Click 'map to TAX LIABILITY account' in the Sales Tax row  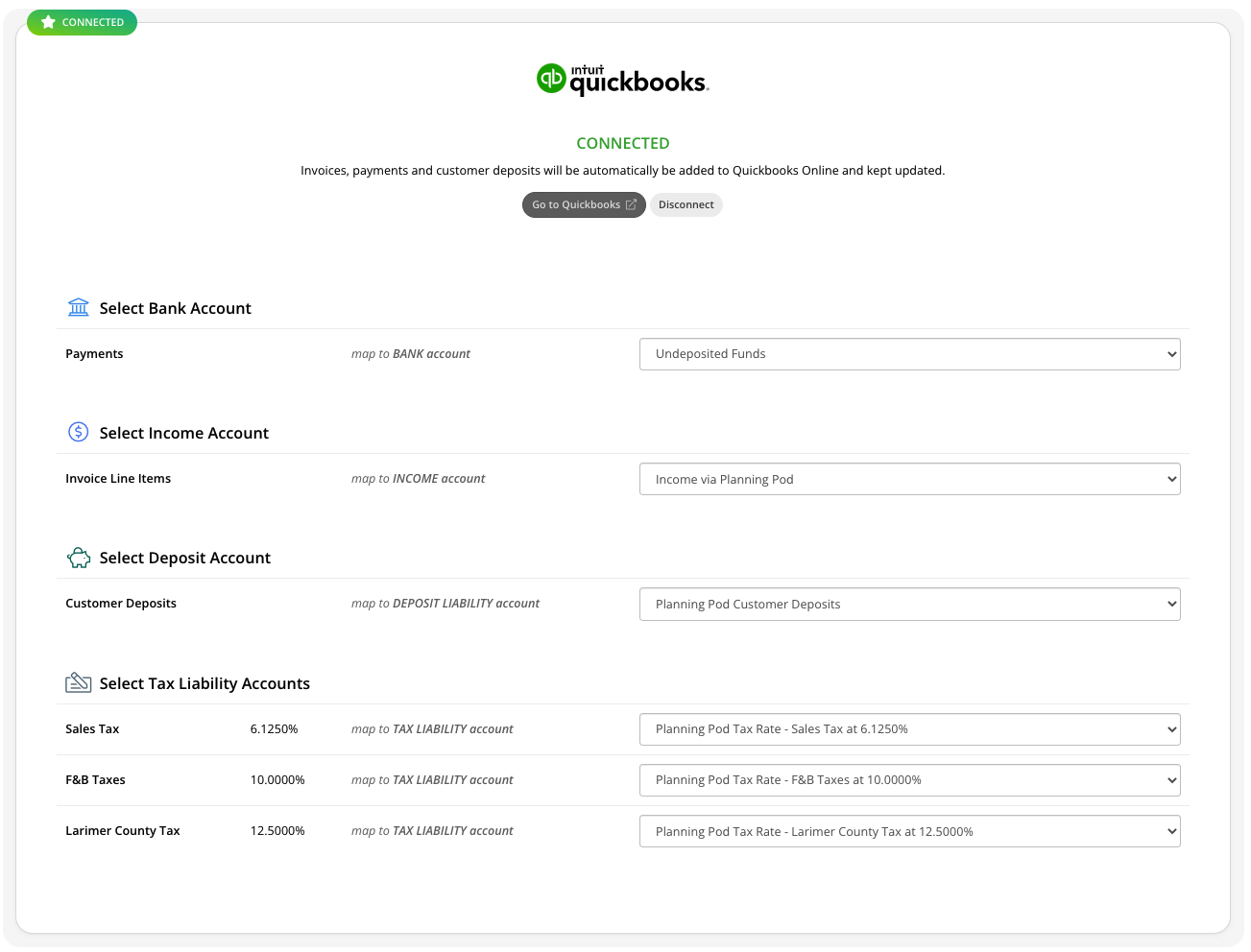coord(432,729)
